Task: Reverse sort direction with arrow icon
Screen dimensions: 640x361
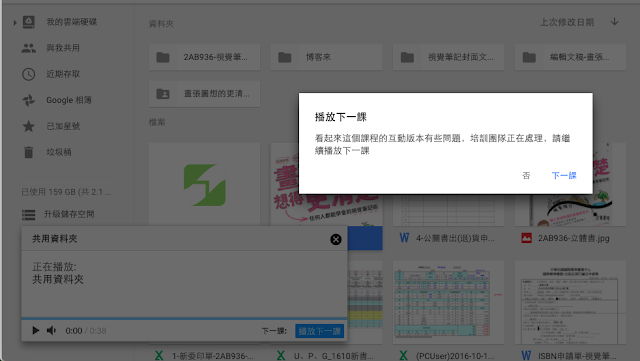Action: 614,22
